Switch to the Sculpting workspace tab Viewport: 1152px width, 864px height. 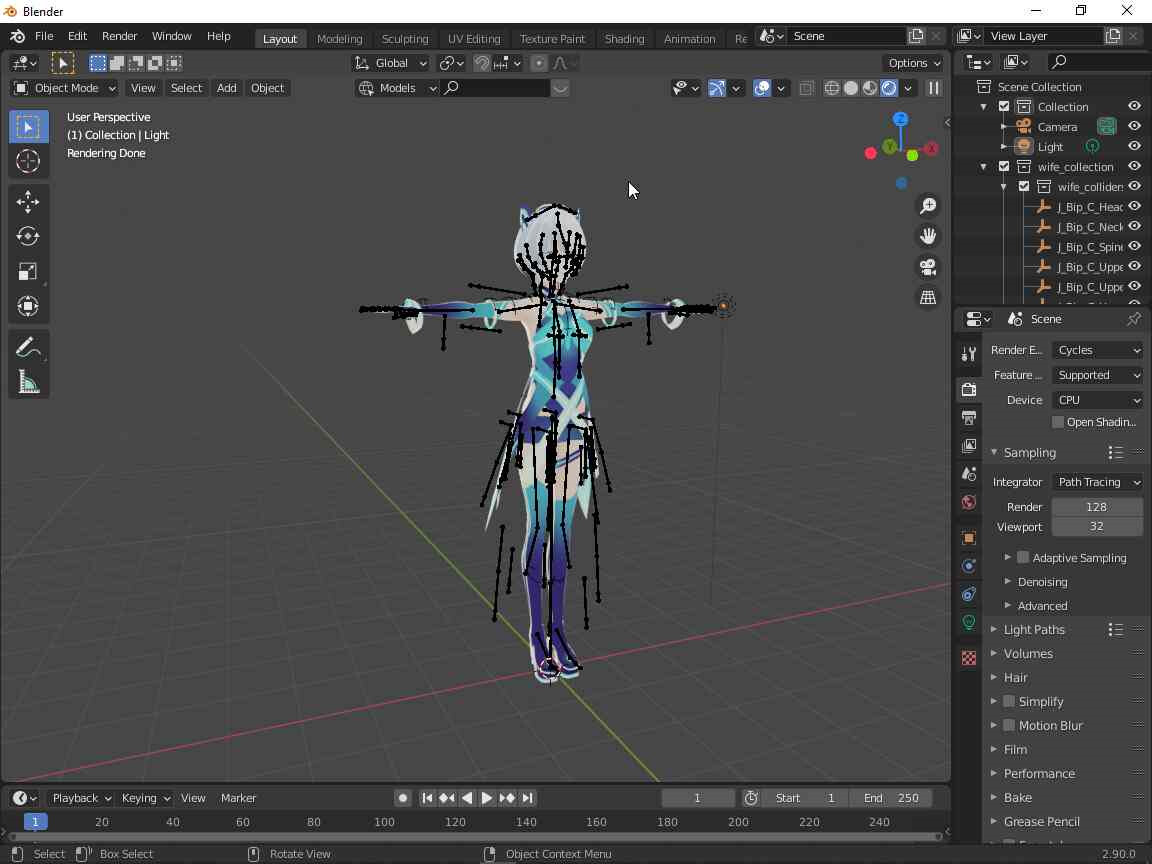(405, 39)
